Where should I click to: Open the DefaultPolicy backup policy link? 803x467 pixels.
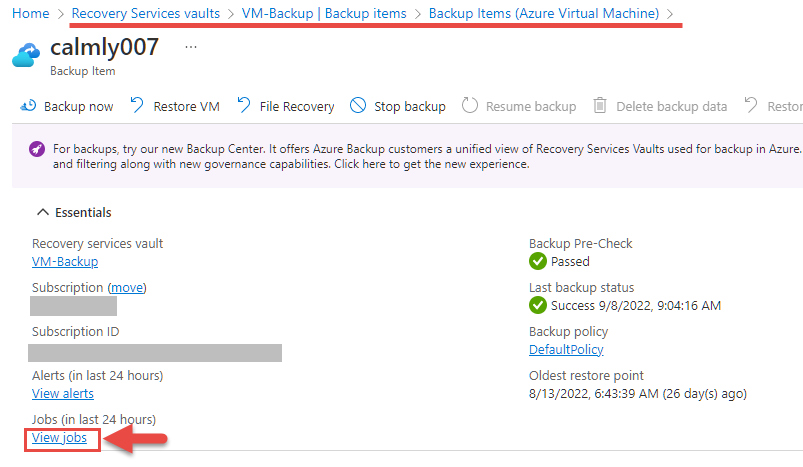tap(566, 350)
